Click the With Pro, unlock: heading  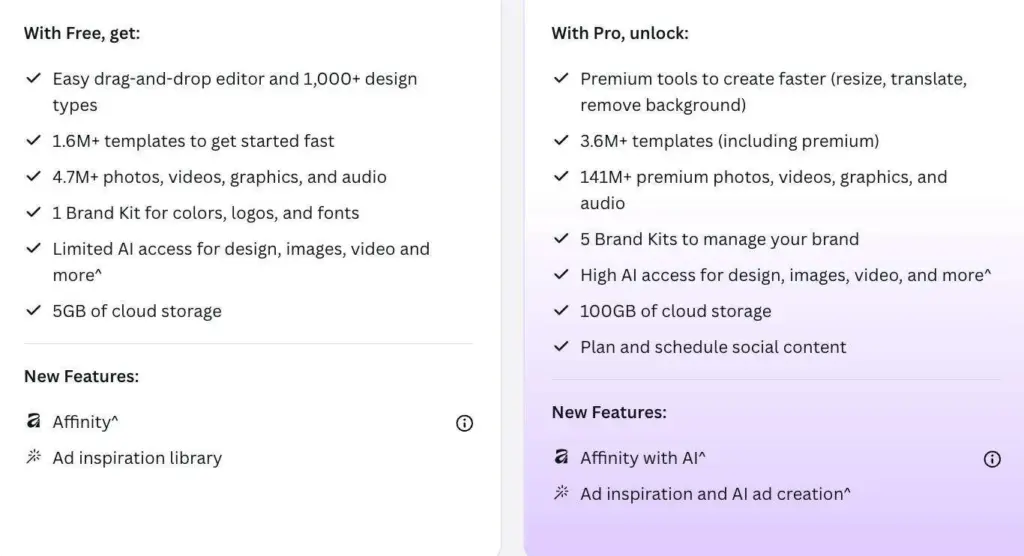coord(620,33)
